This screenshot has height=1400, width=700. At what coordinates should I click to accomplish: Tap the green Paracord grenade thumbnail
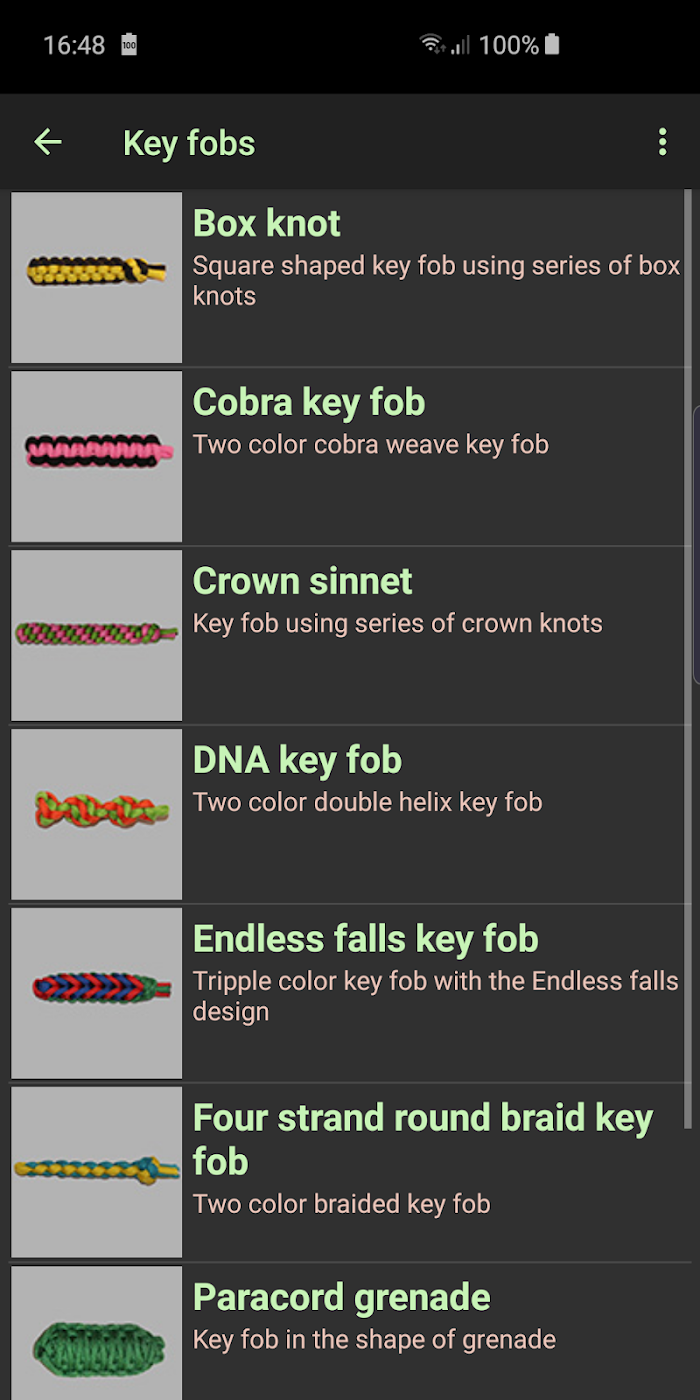click(97, 1334)
